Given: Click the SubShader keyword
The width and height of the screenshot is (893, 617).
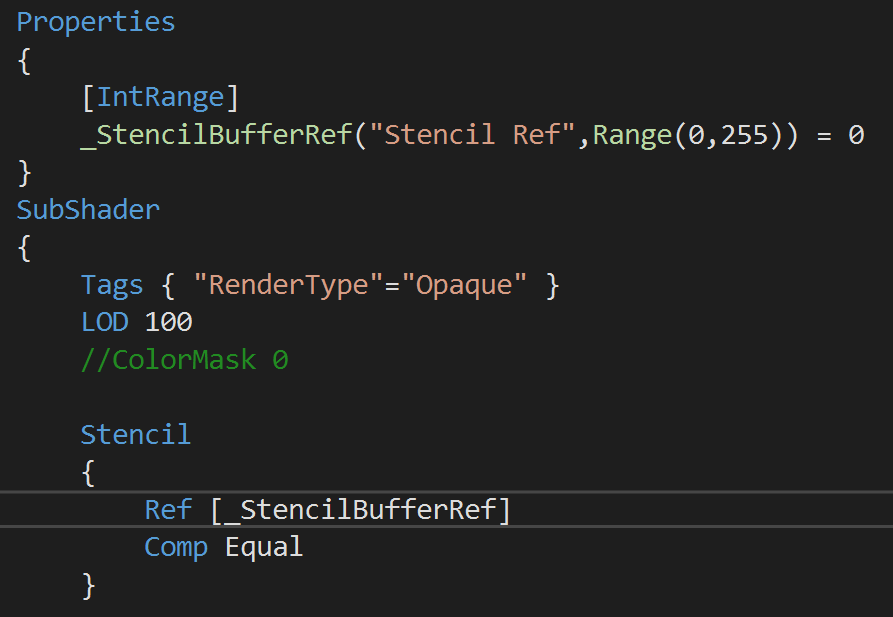Looking at the screenshot, I should pyautogui.click(x=88, y=210).
